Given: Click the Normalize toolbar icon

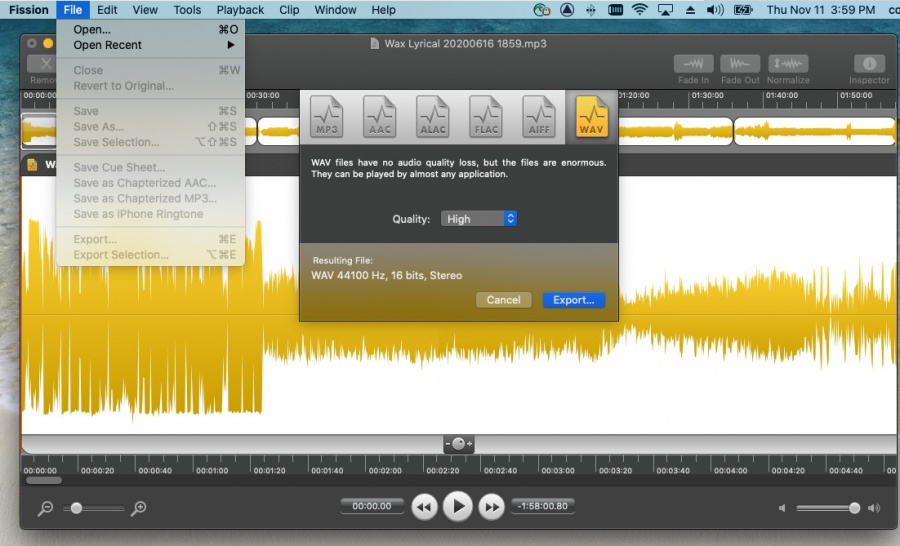Looking at the screenshot, I should [788, 64].
